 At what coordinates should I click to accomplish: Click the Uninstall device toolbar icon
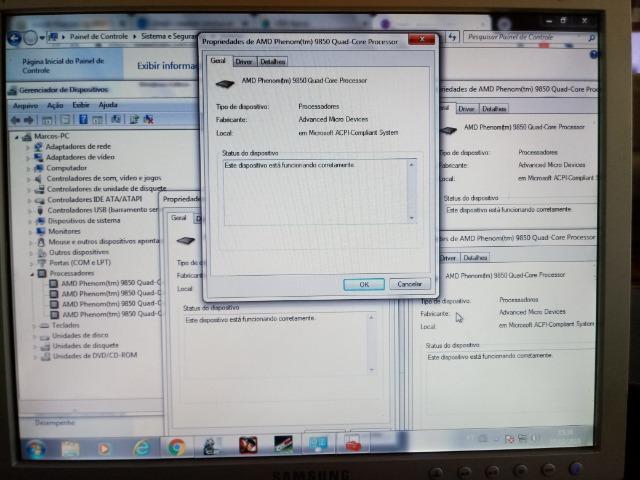coord(149,119)
